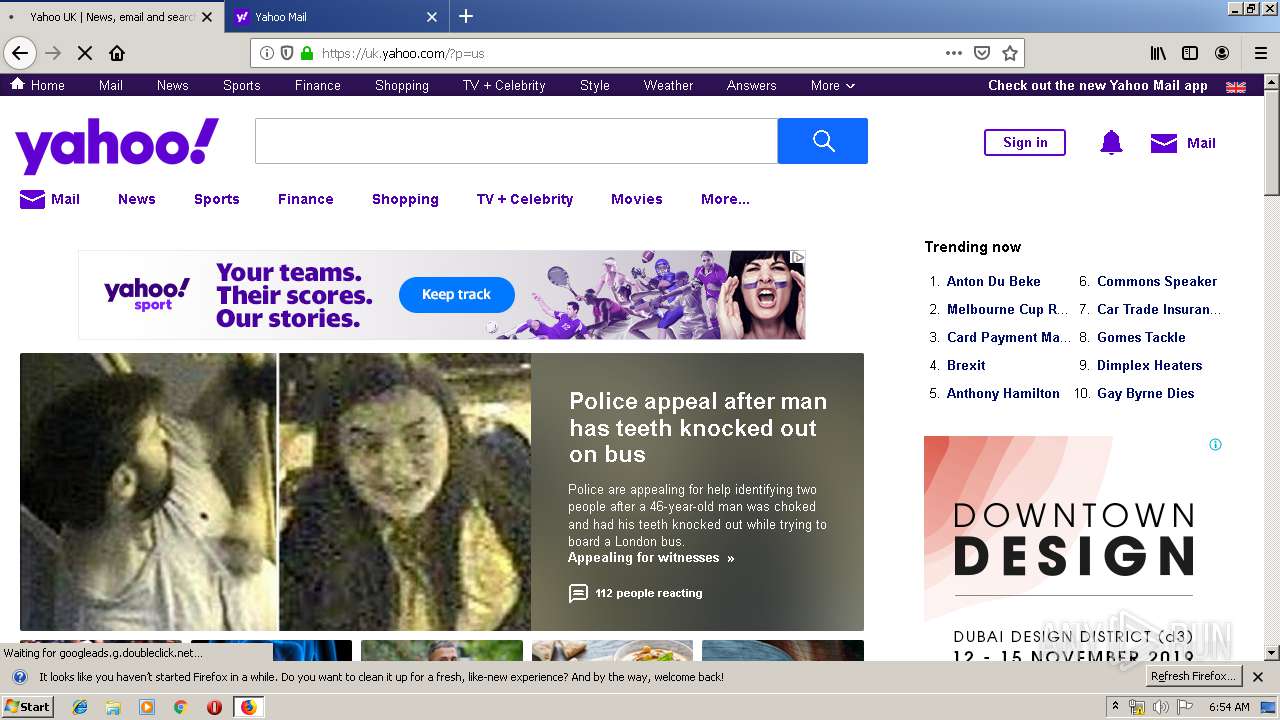This screenshot has width=1280, height=720.
Task: Open trending topic Anton Du Beke
Action: point(993,281)
